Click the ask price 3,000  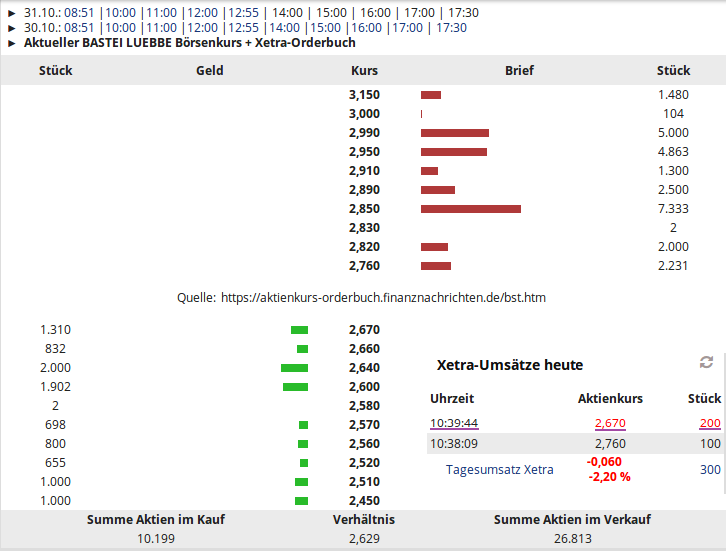[364, 114]
